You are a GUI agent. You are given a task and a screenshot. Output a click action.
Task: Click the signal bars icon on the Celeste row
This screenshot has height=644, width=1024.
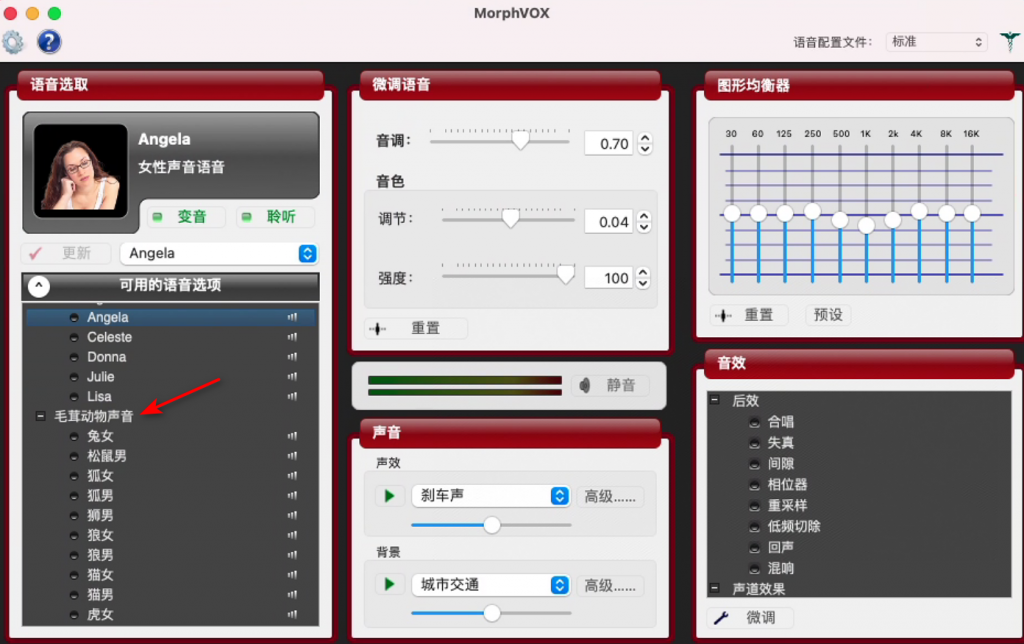pos(292,337)
